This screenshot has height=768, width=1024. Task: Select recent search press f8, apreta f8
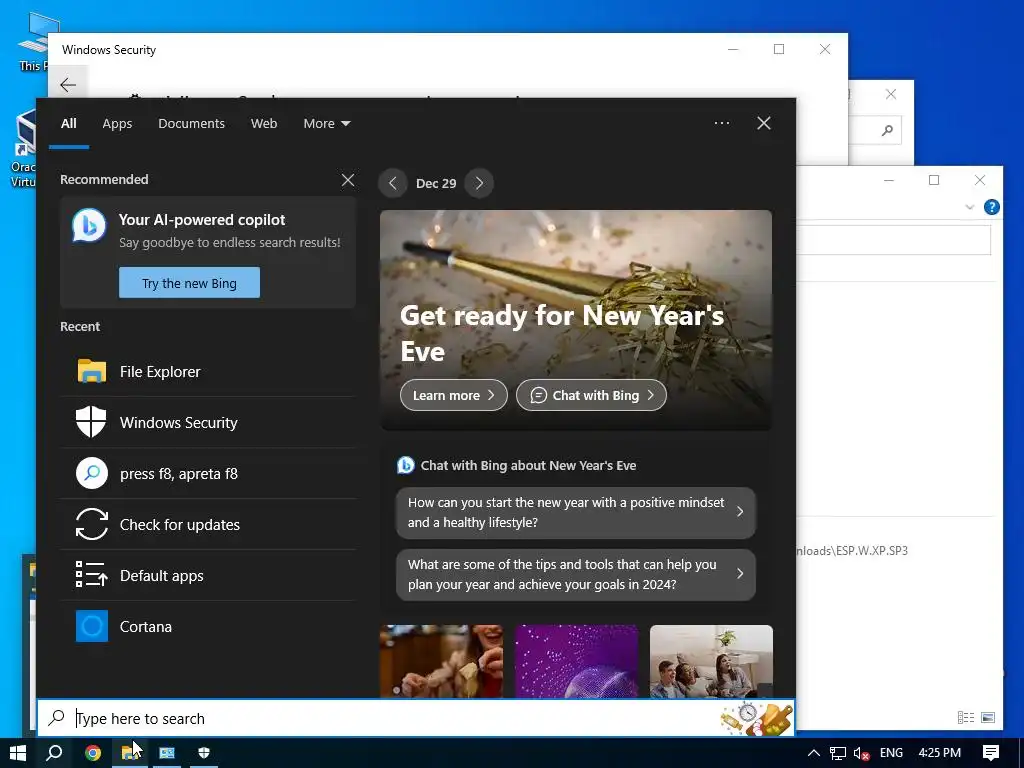(x=208, y=473)
